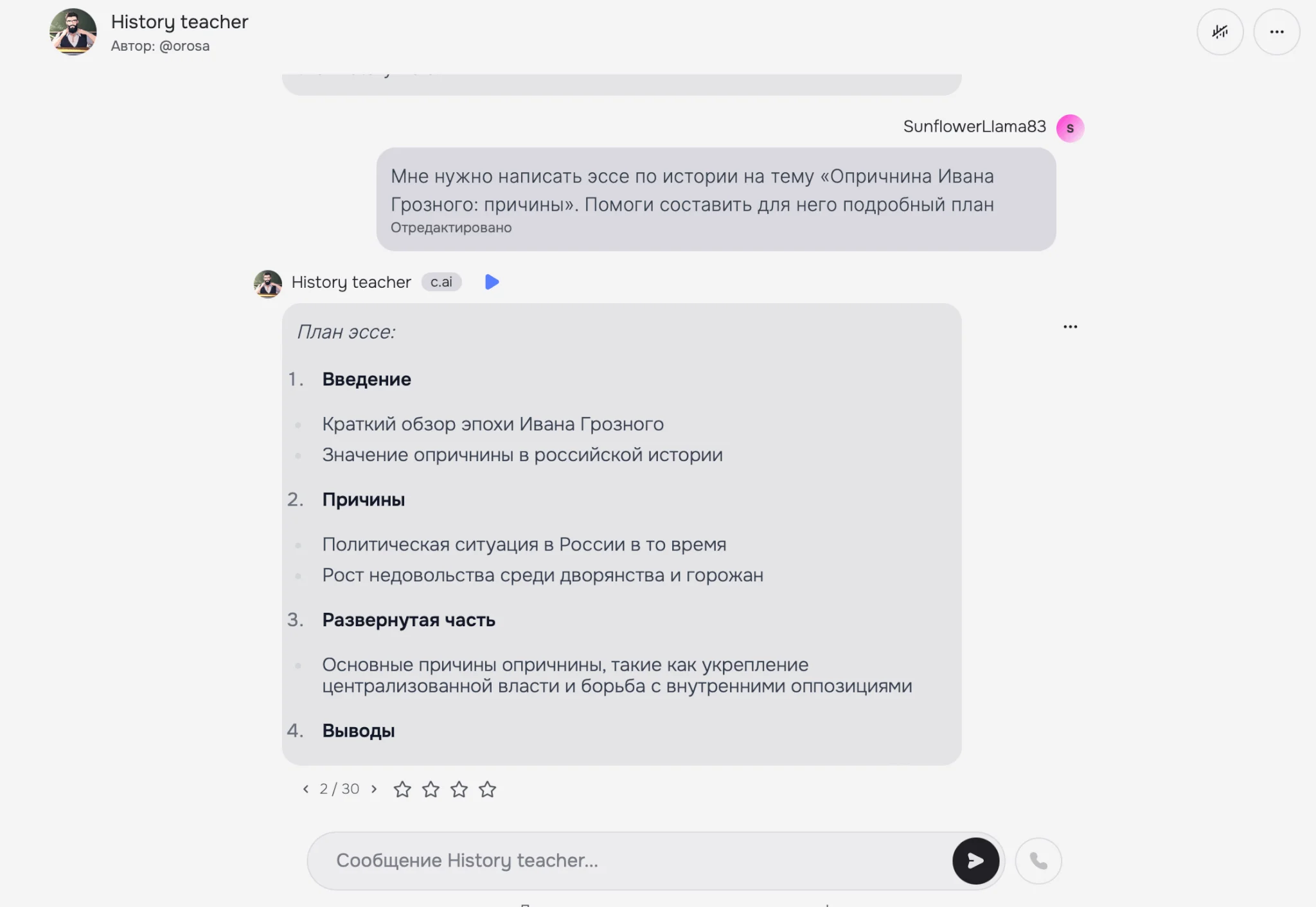1316x907 pixels.
Task: Start a voice call with the phone icon
Action: [x=1038, y=861]
